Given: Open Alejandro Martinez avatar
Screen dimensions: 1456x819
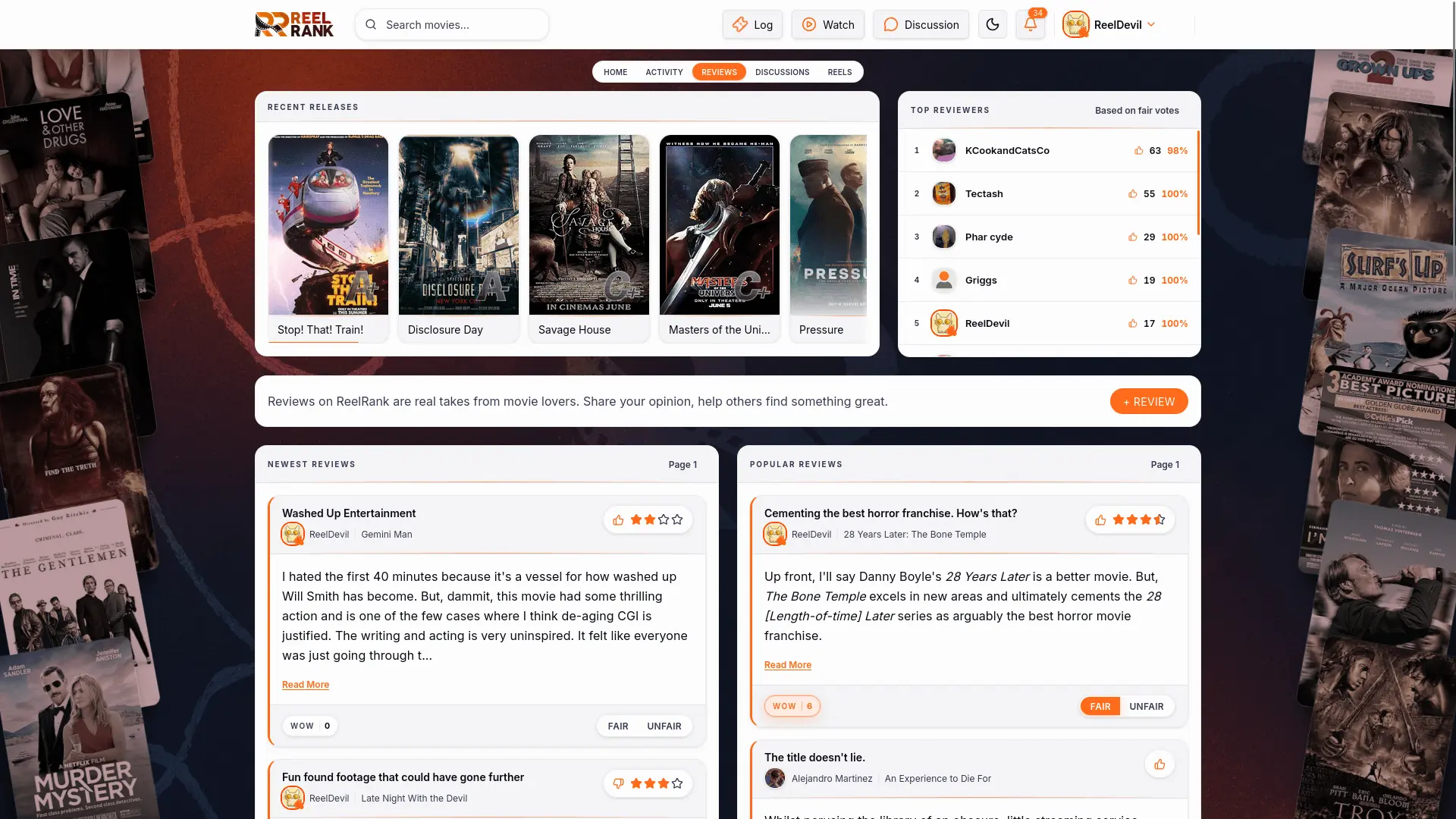Looking at the screenshot, I should pyautogui.click(x=775, y=778).
